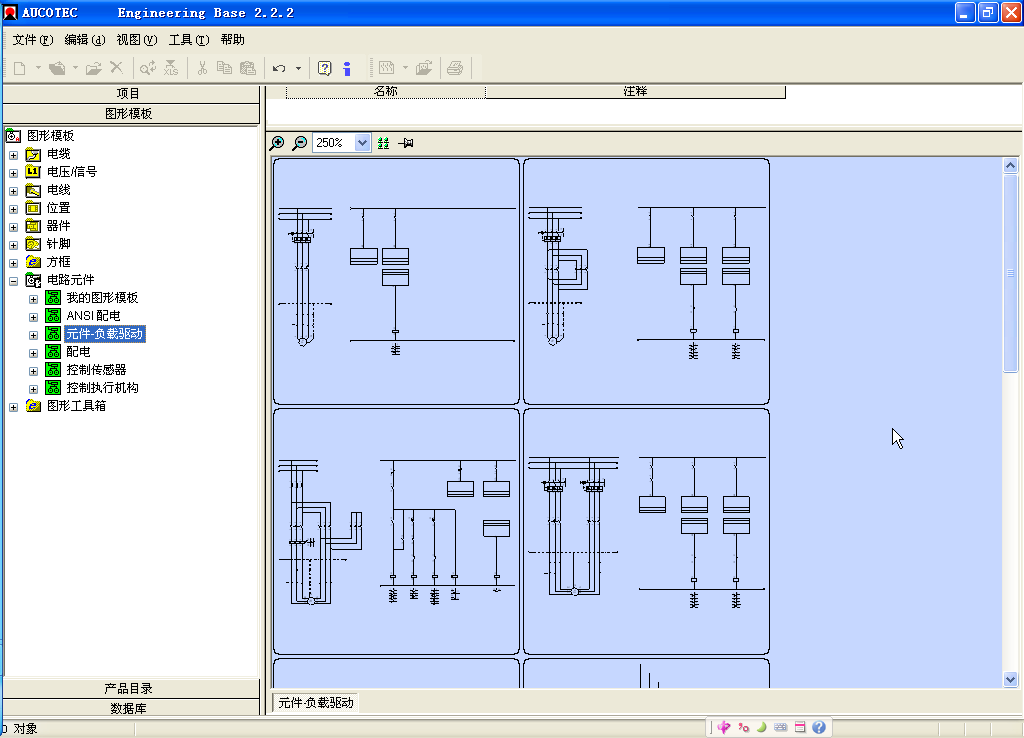This screenshot has height=738, width=1024.
Task: Switch to the 元件-负载驱动 bottom tab
Action: 315,703
